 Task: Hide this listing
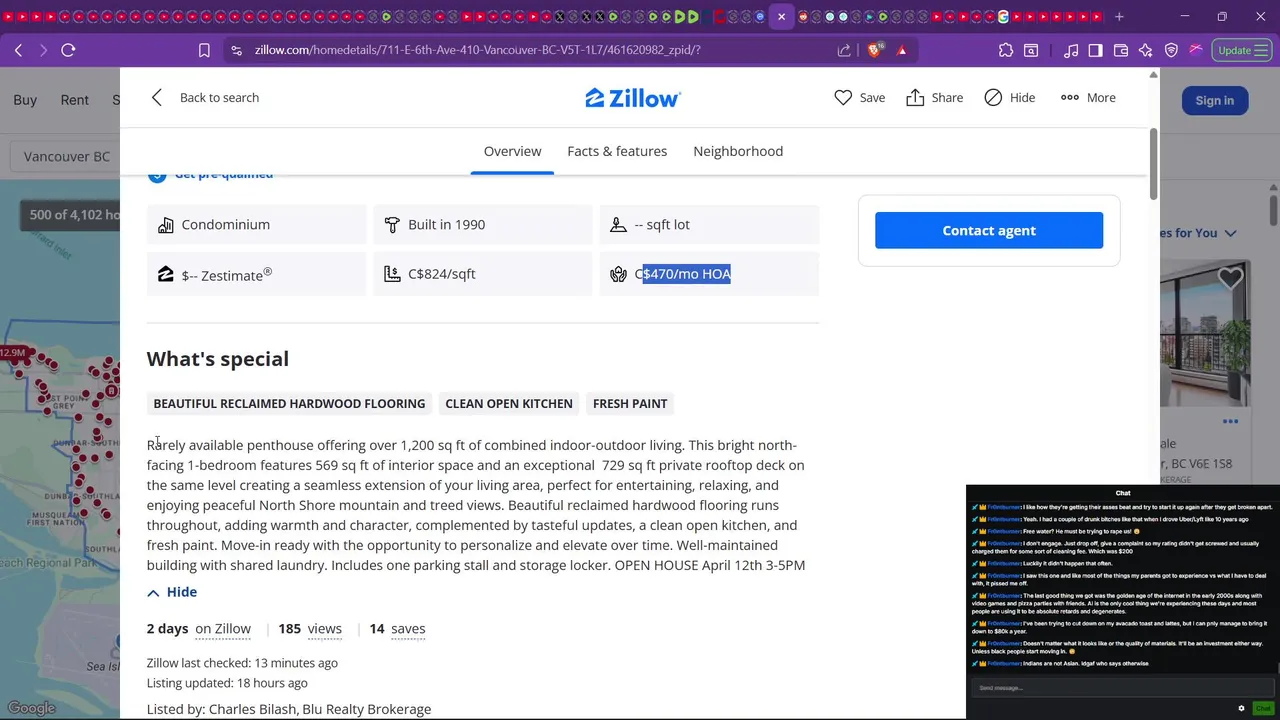[x=1009, y=97]
